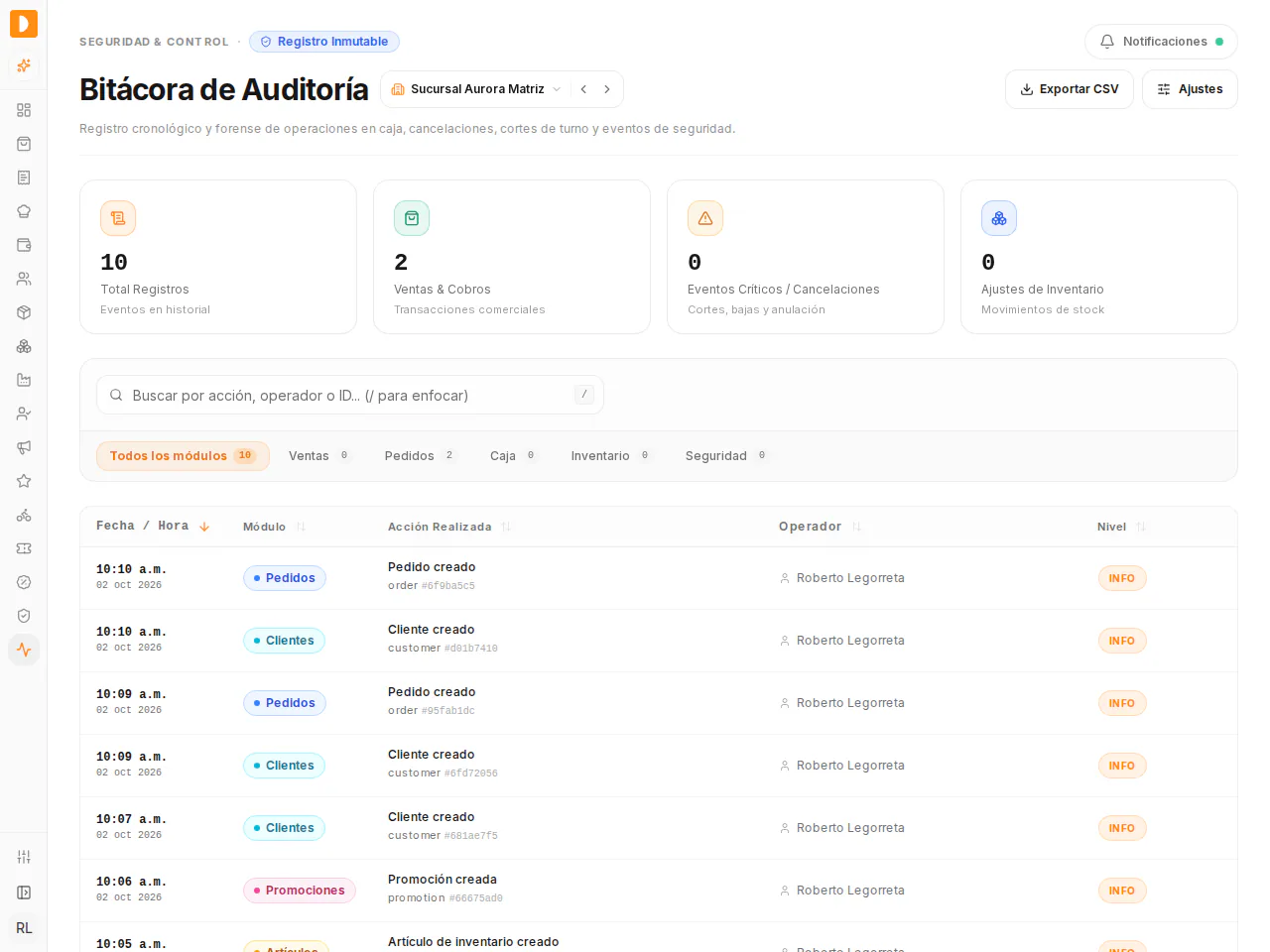
Task: Select the active activity pulse icon in sidebar
Action: 24,650
